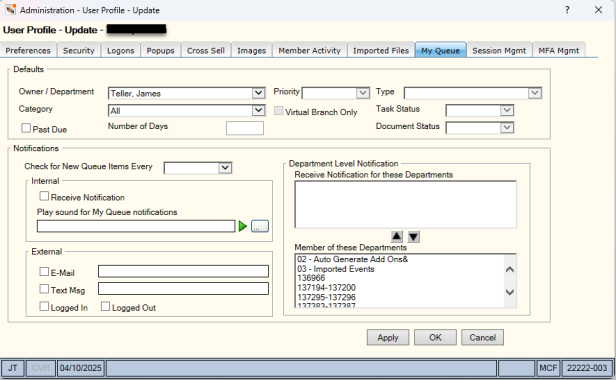This screenshot has height=380, width=616.
Task: Check the Receive Notification box
Action: 44,196
